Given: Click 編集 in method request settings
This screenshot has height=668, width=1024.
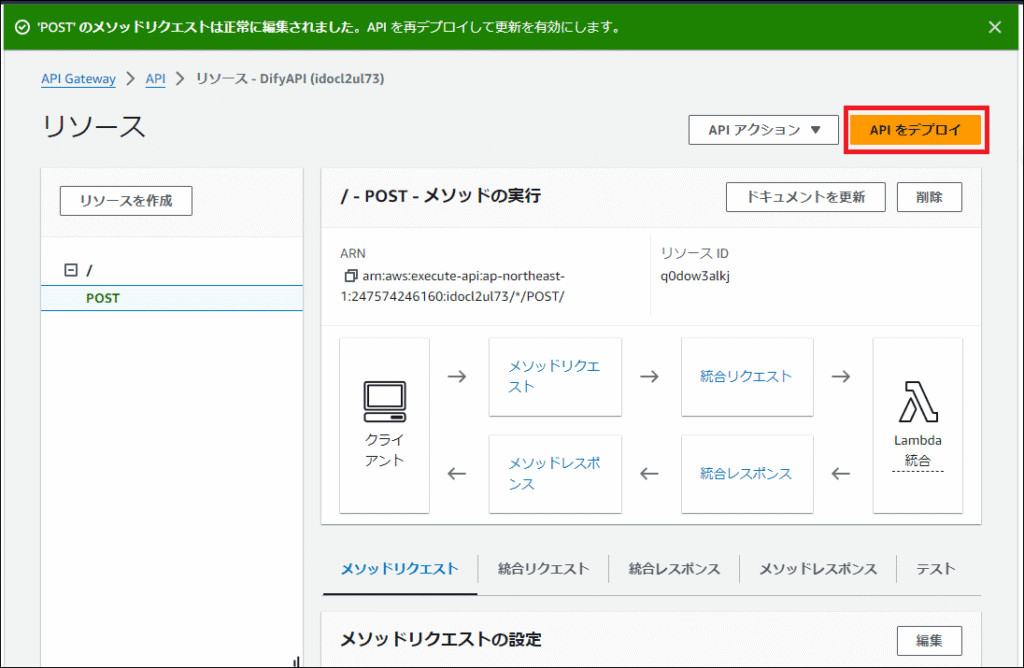Looking at the screenshot, I should (x=929, y=640).
